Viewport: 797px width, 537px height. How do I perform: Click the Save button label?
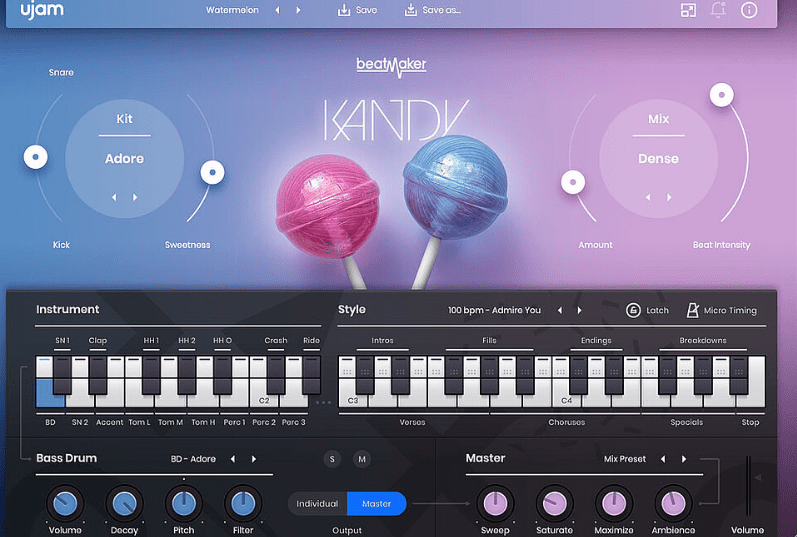coord(366,10)
